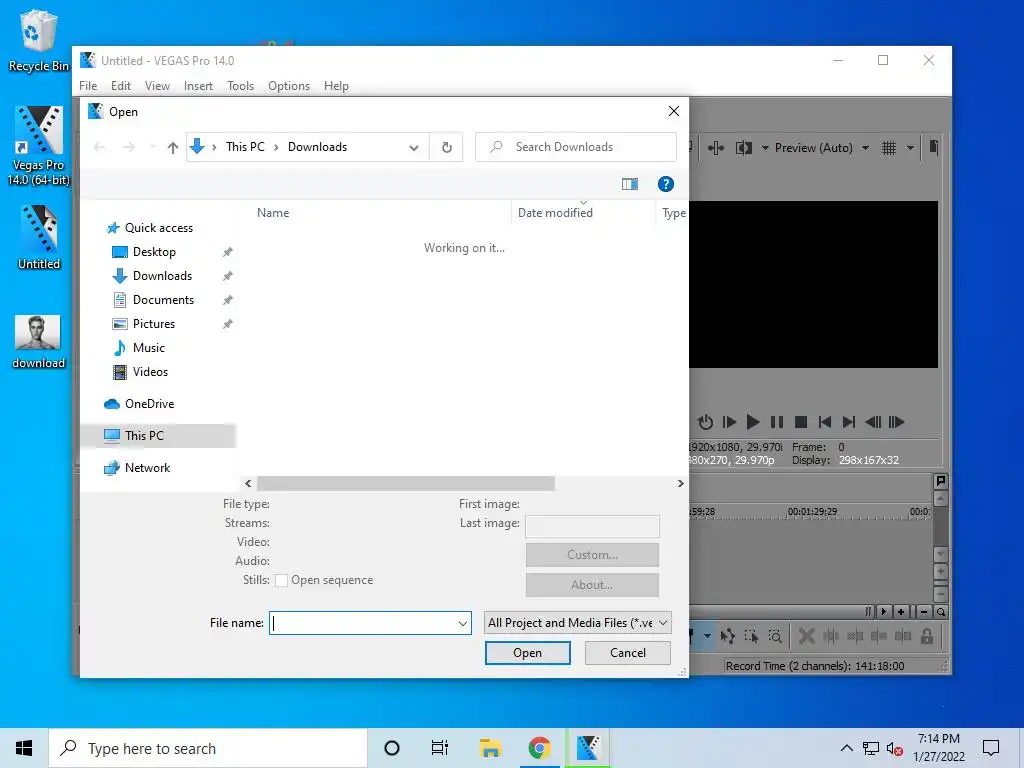Select Network in the navigation pane
Image resolution: width=1024 pixels, height=768 pixels.
coord(147,468)
